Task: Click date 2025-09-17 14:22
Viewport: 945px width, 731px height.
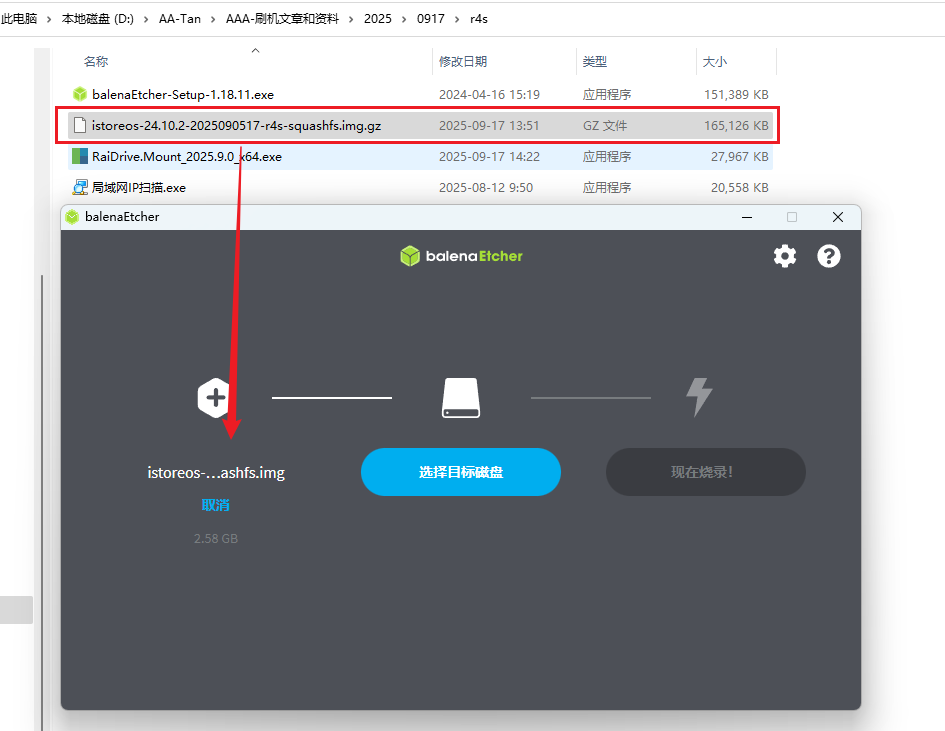Action: click(489, 157)
